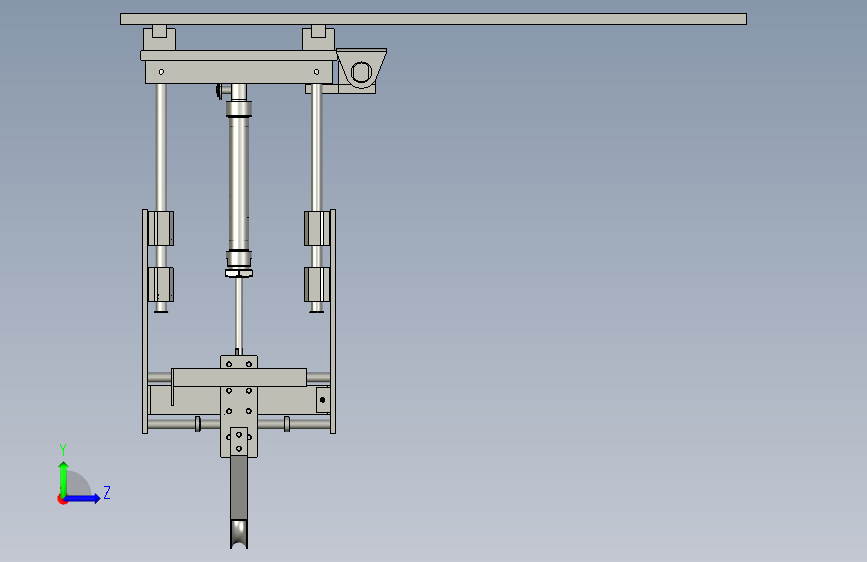867x562 pixels.
Task: Select the thin piston rod below cylinder
Action: coord(238,314)
